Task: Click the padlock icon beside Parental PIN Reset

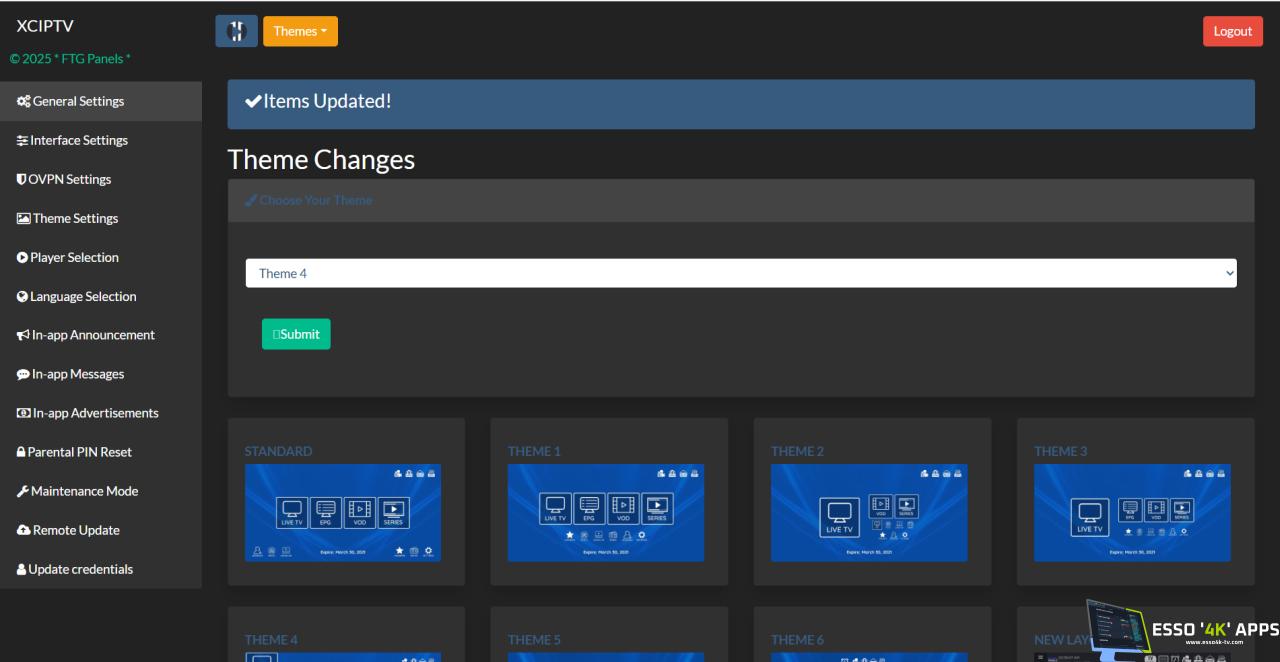Action: (x=21, y=453)
